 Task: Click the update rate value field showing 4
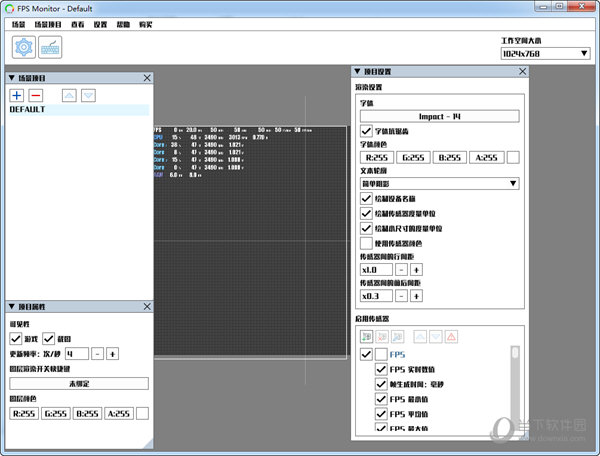[x=77, y=354]
